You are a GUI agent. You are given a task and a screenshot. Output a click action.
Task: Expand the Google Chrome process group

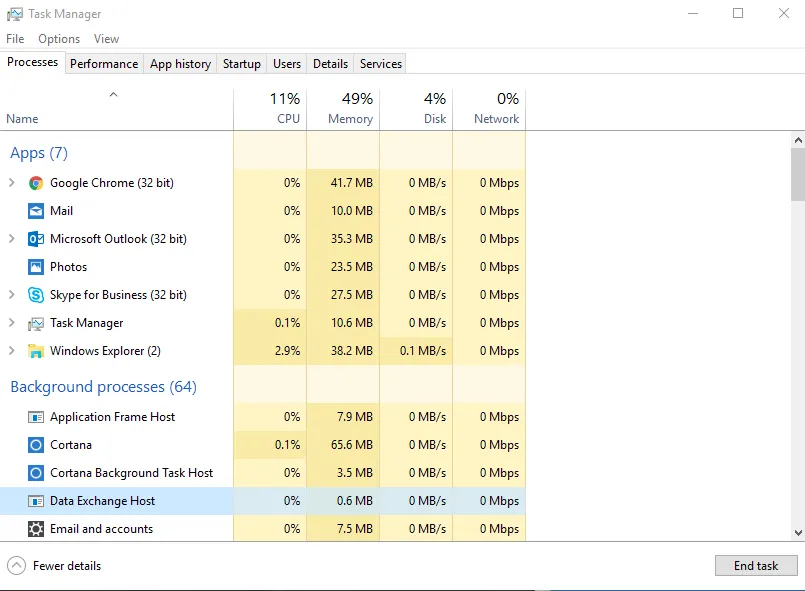tap(12, 183)
